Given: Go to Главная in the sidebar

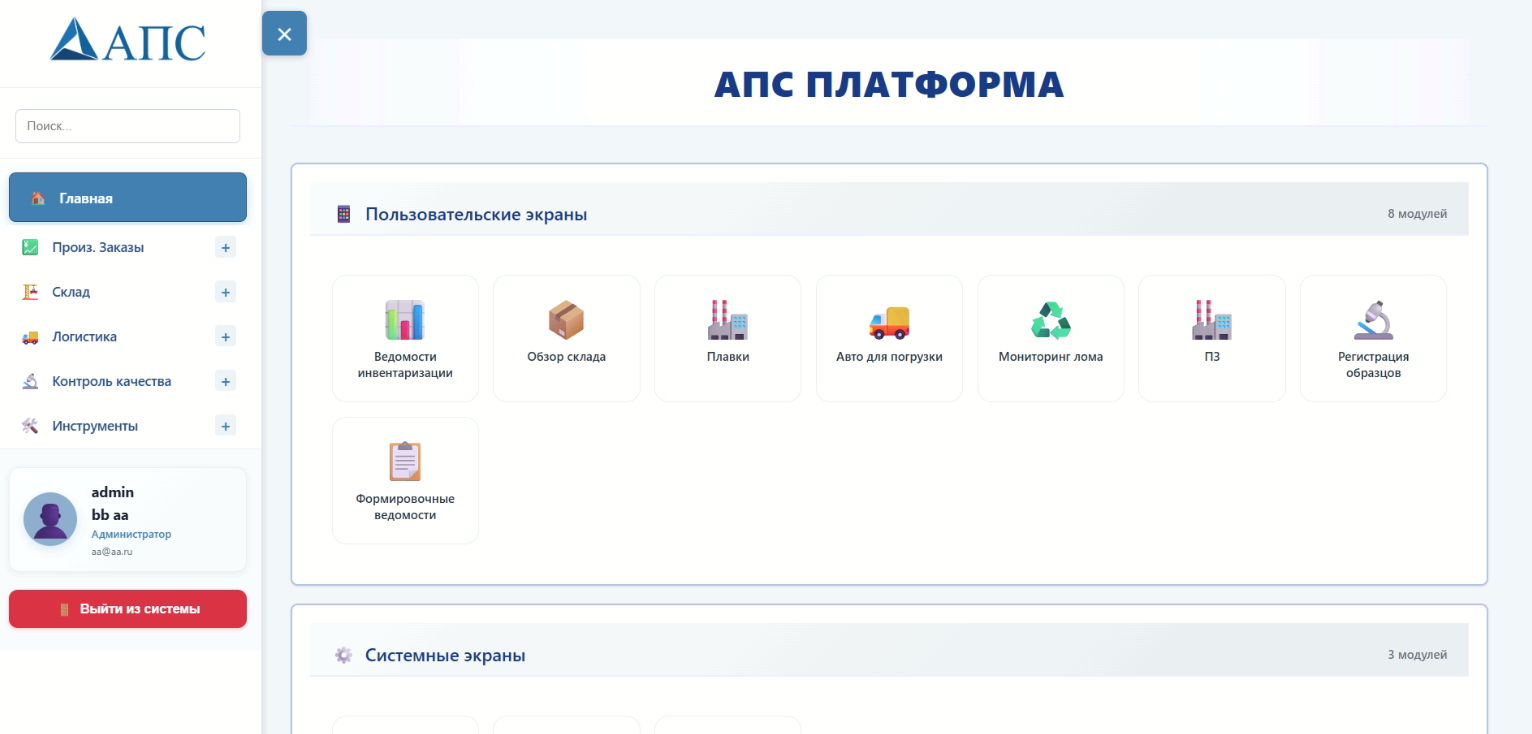Looking at the screenshot, I should click(128, 197).
